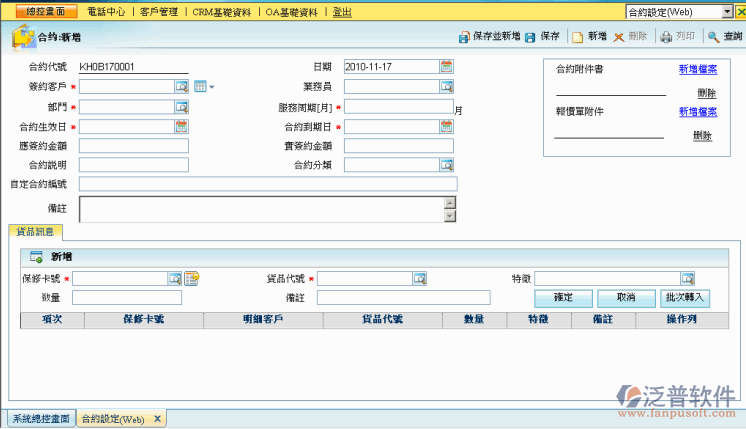The image size is (746, 429).
Task: Click the 簽約客戶 lookup icon
Action: (181, 87)
